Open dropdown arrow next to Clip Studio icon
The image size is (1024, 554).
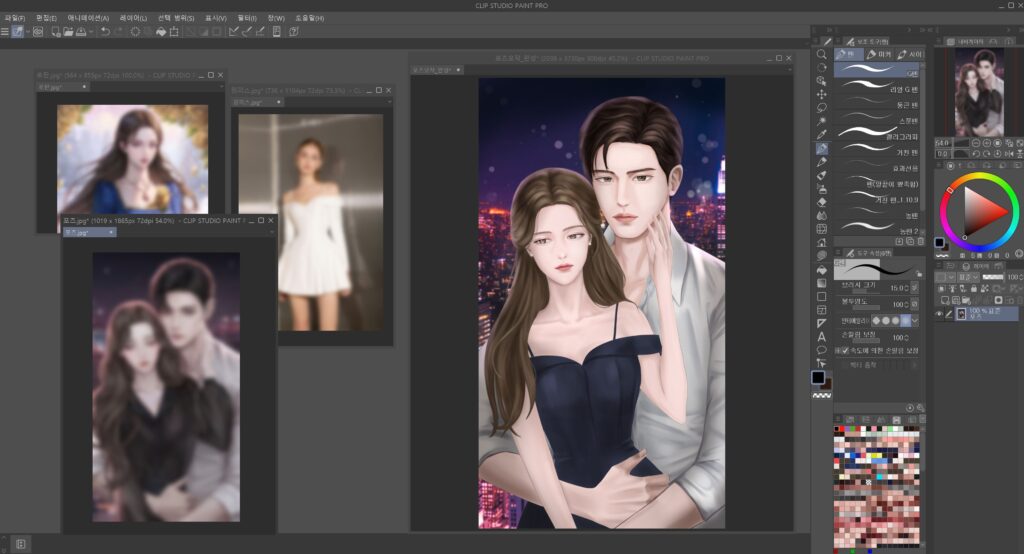point(28,32)
